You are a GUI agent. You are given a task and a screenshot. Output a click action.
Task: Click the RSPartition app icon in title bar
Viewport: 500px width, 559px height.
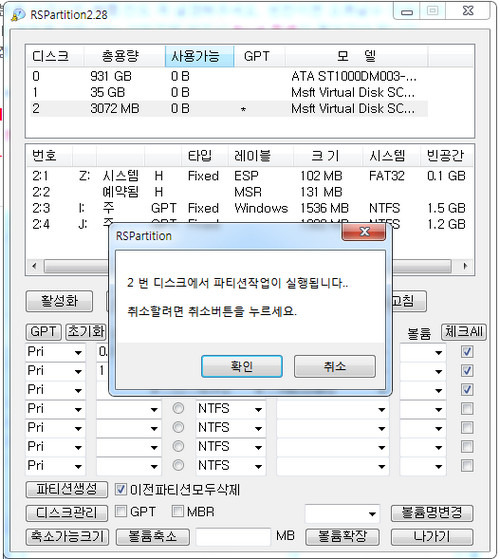[18, 15]
